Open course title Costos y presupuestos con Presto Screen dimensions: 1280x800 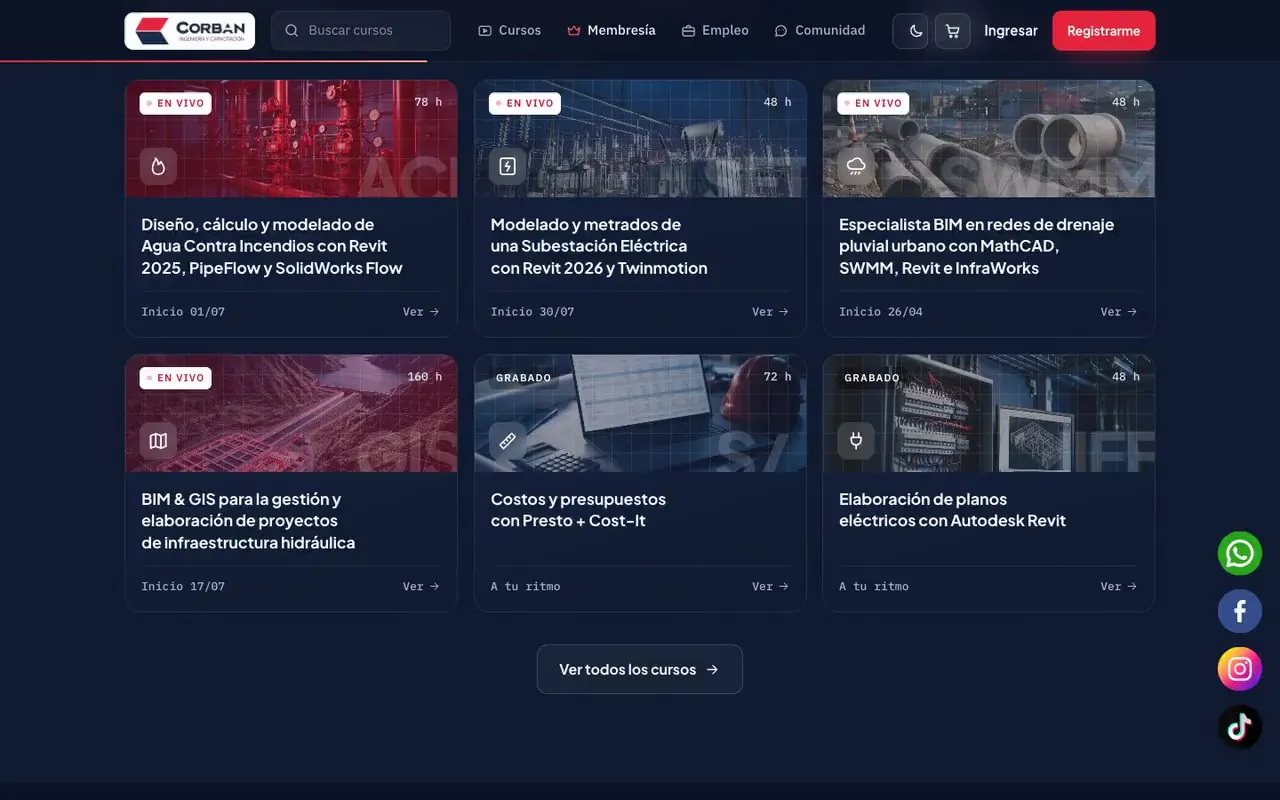[578, 510]
